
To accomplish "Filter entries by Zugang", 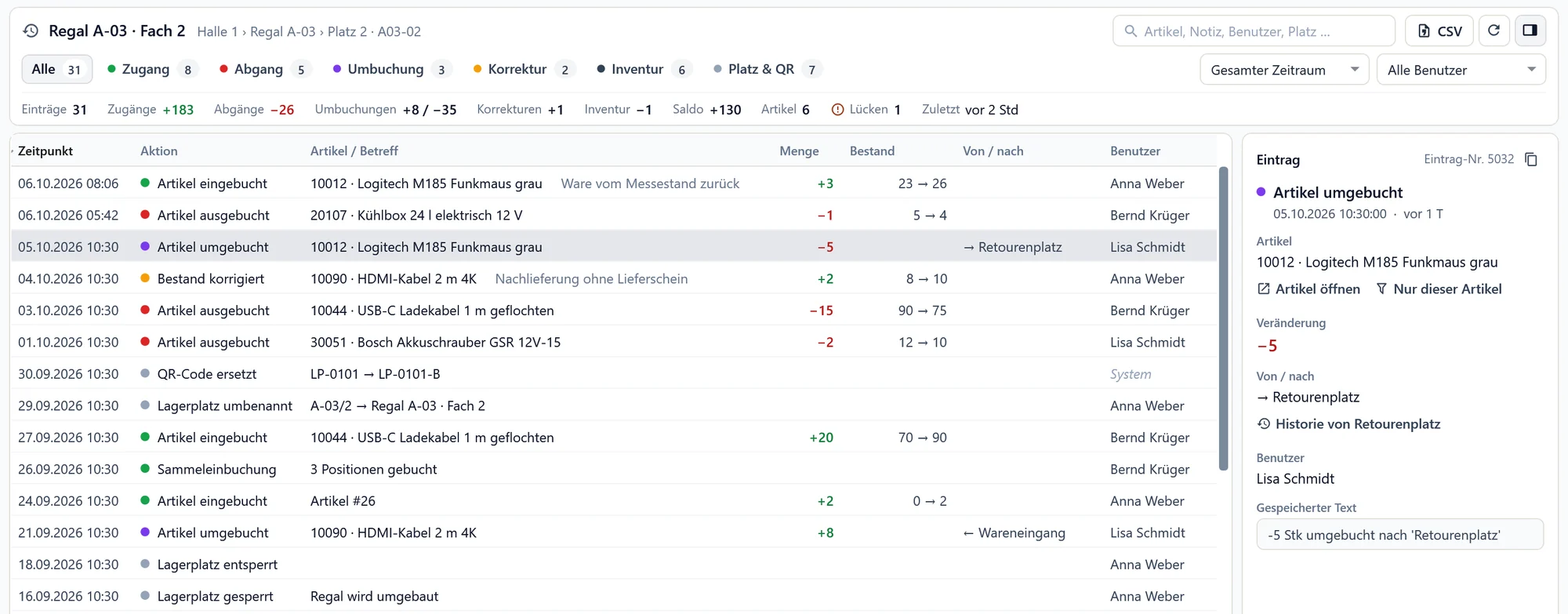I will click(x=152, y=69).
